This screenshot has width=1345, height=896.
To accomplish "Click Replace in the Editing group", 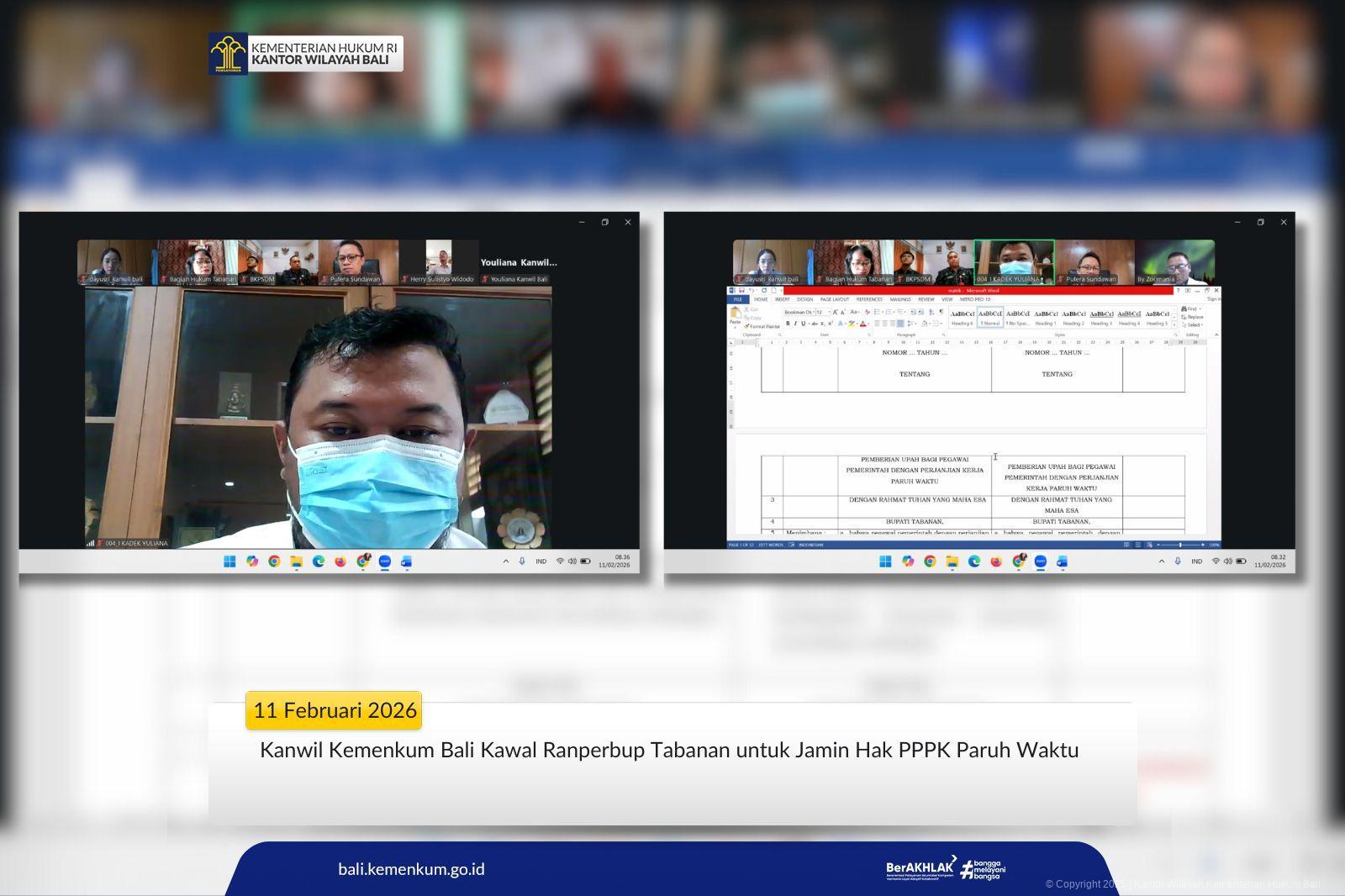I will (1192, 318).
